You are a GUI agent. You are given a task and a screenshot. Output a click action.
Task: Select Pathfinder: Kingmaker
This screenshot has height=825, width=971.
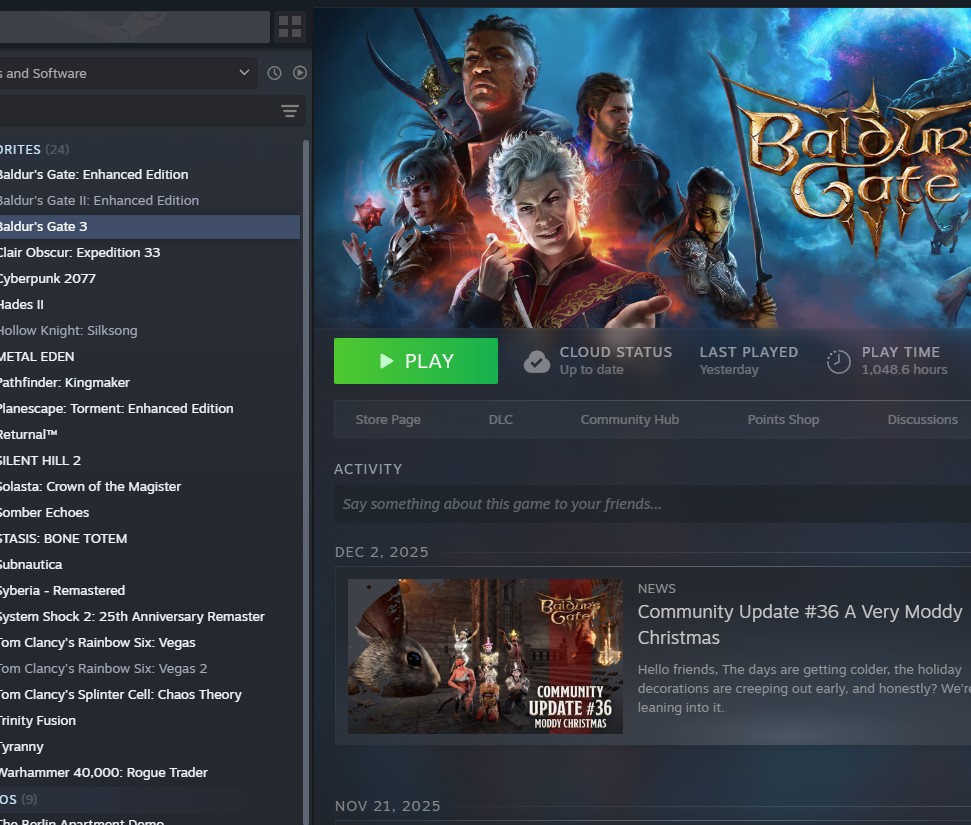point(150,383)
